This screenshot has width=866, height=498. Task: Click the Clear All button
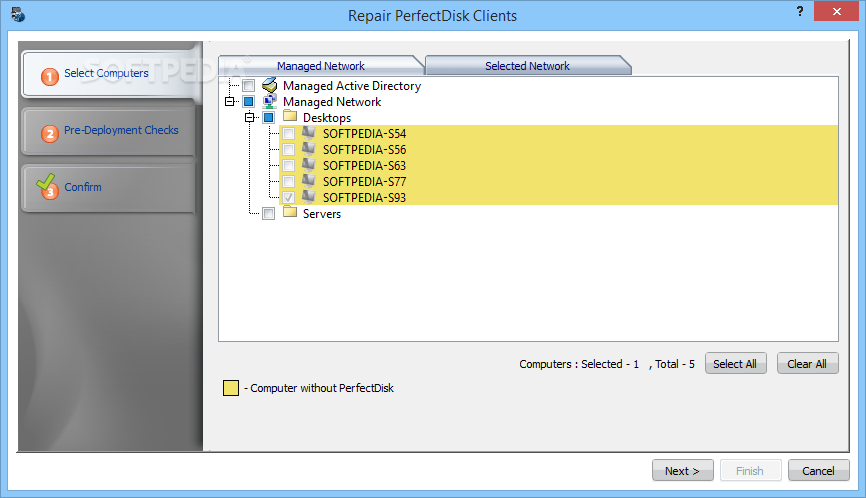807,363
